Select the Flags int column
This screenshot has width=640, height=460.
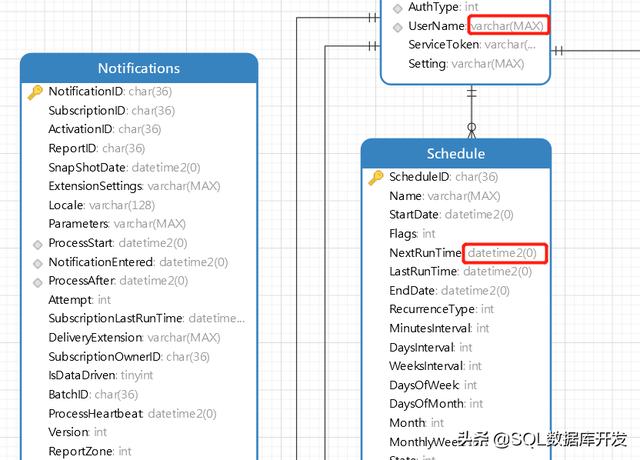412,233
